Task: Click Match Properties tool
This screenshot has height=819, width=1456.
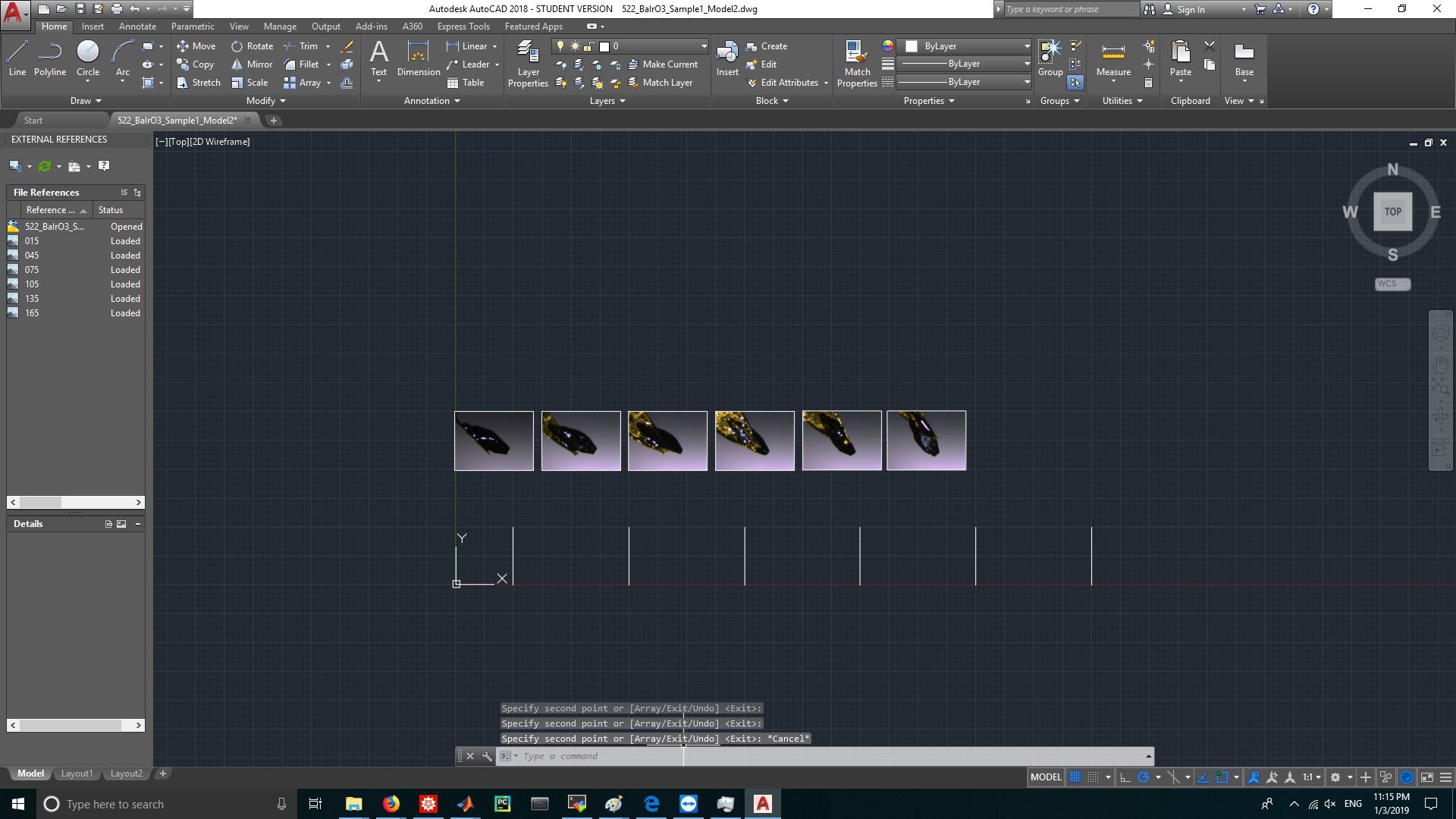Action: 857,64
